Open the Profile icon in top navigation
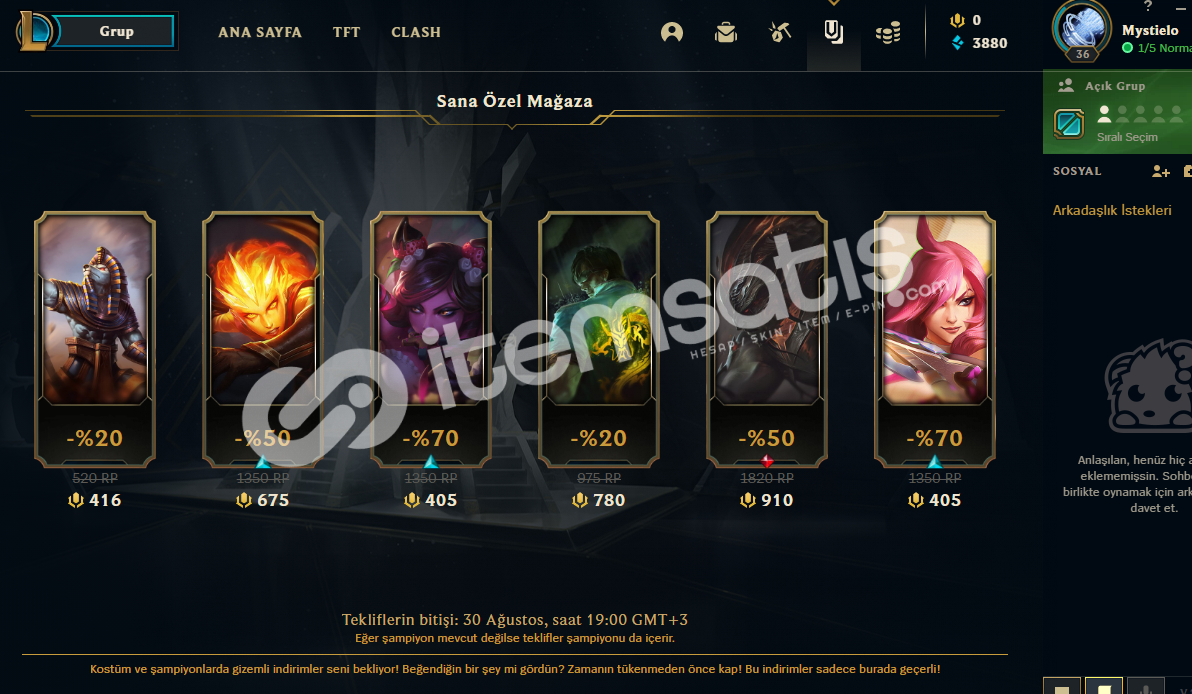 click(x=672, y=32)
